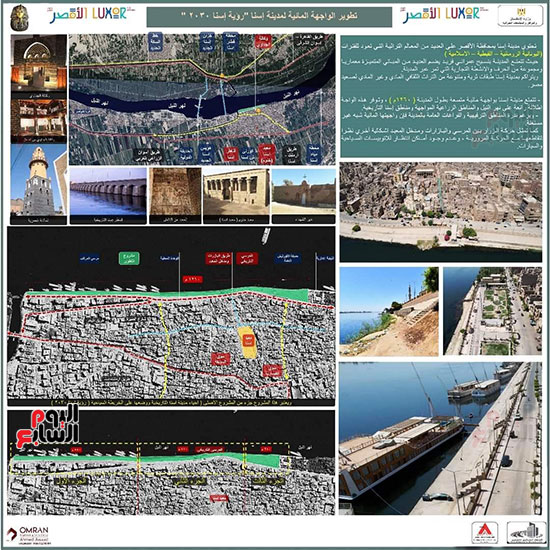Click the red length tag above the green strip in middle map
Image resolution: width=550 pixels, height=550 pixels.
193,280
